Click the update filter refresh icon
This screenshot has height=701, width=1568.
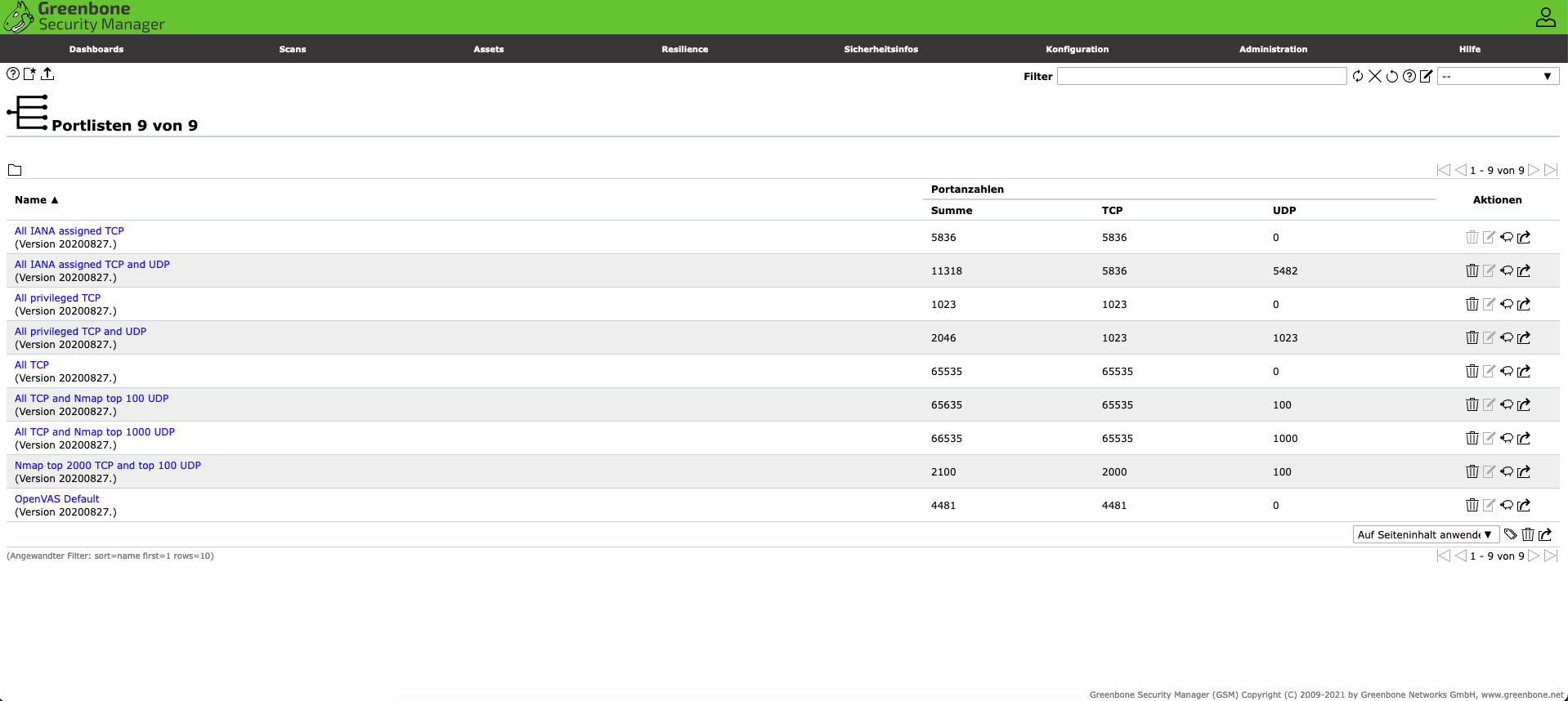[x=1358, y=76]
